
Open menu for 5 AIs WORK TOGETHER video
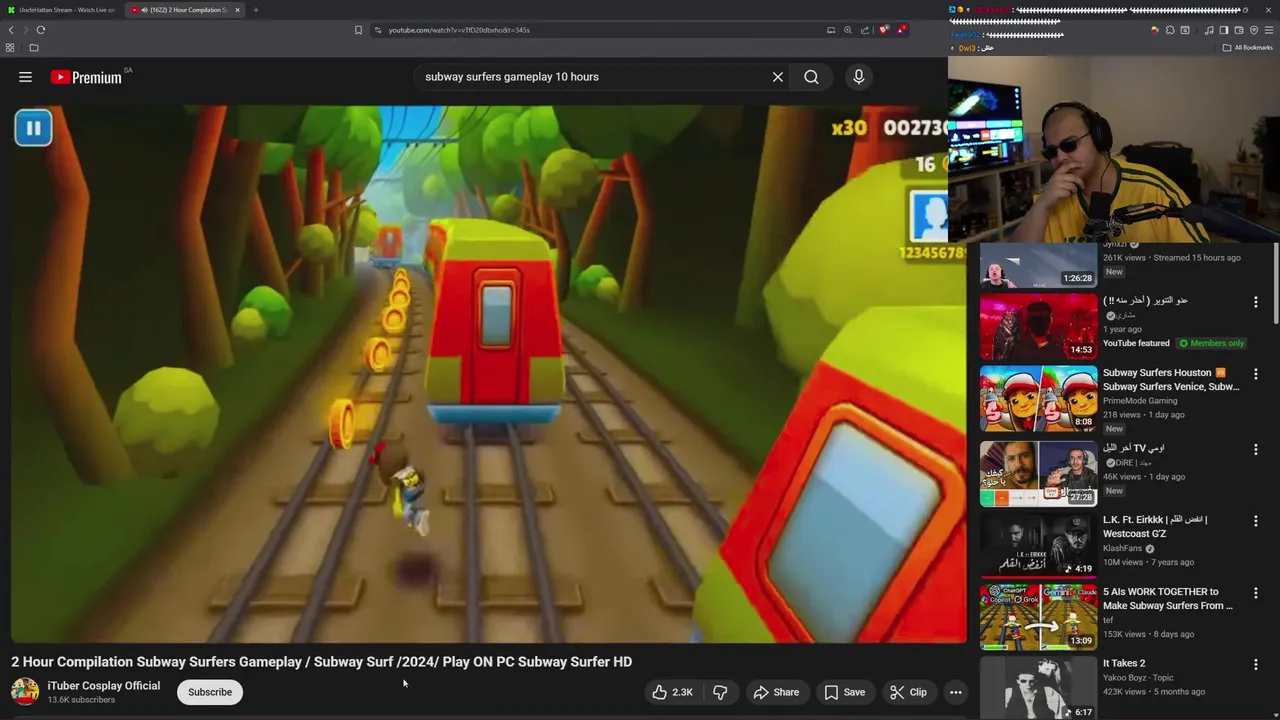[x=1256, y=593]
